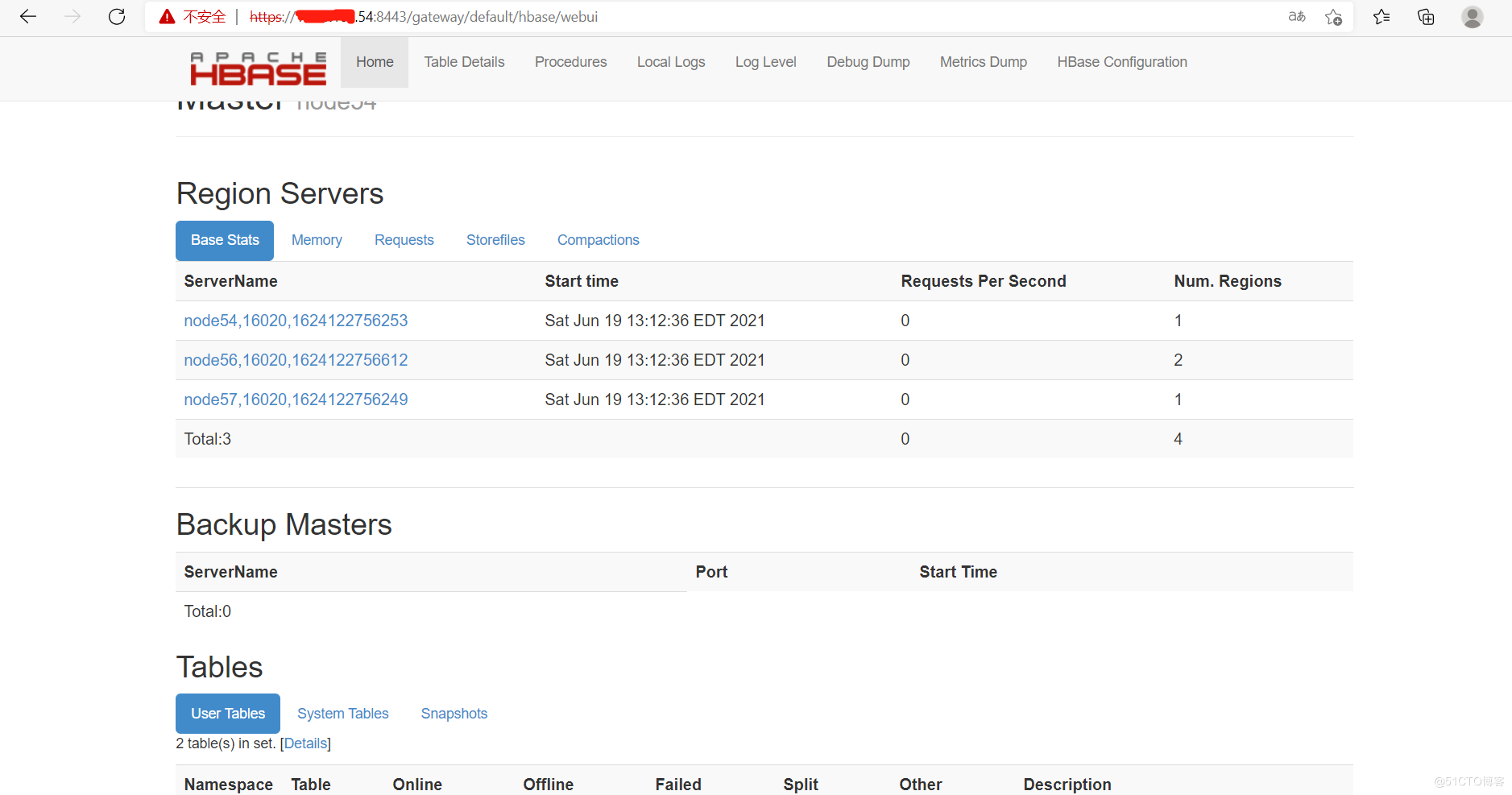Switch to the Storefiles tab

pos(495,240)
